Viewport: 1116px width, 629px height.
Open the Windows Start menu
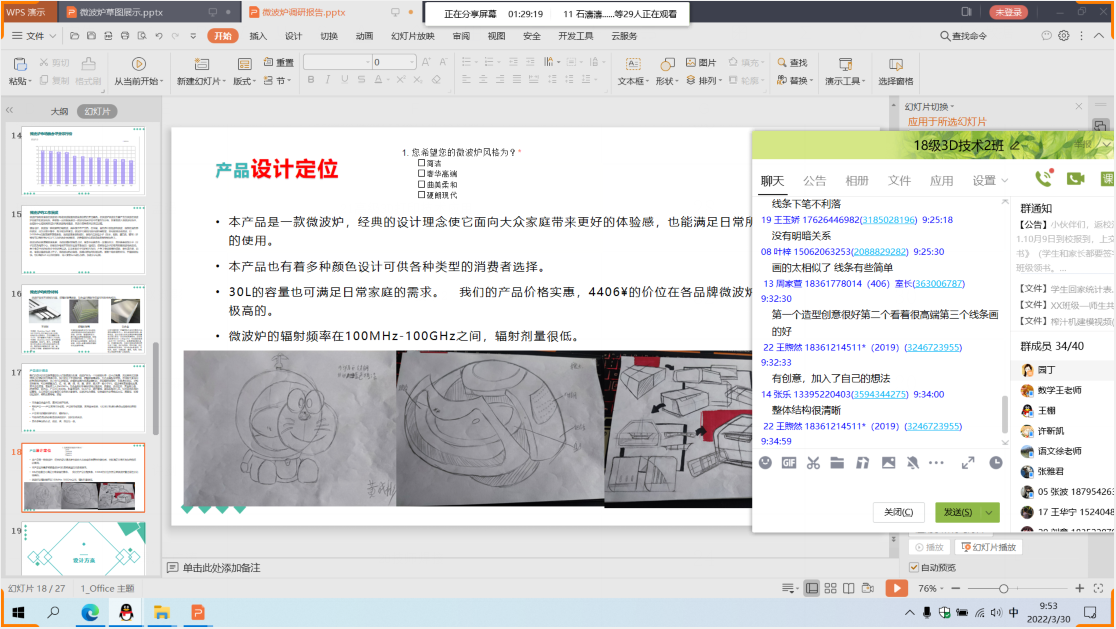tap(18, 612)
